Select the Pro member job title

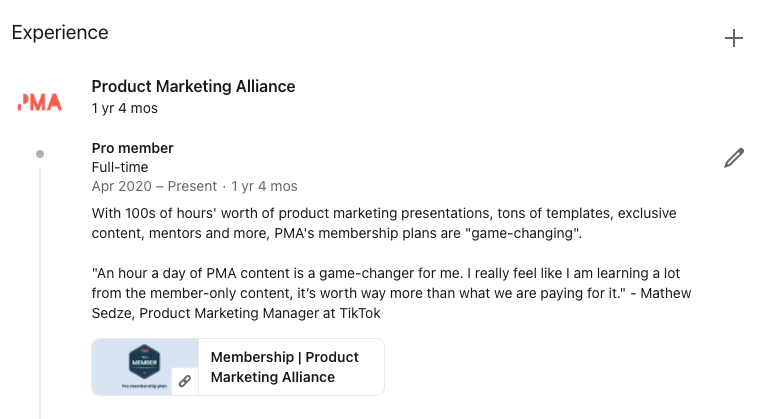coord(132,148)
